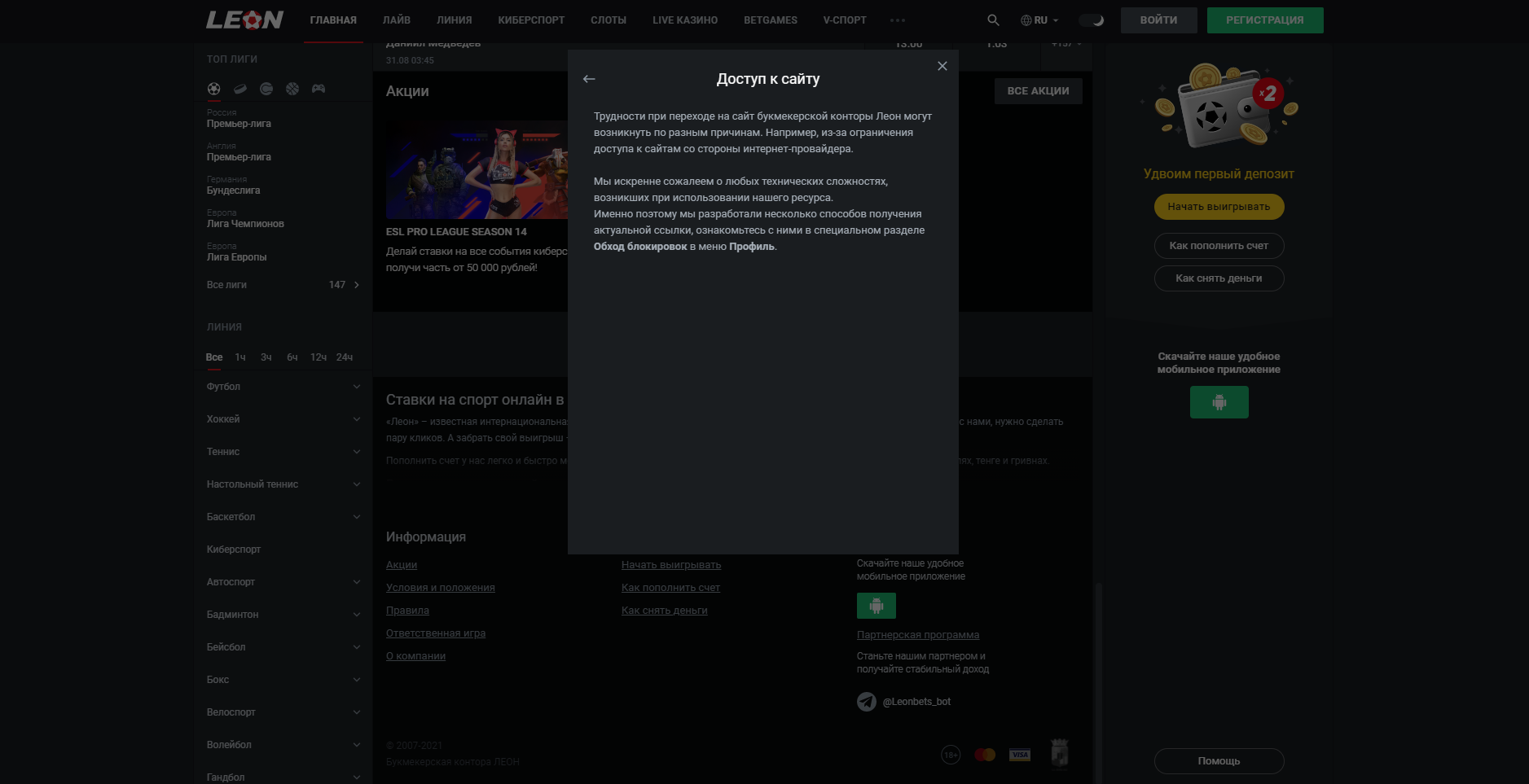Click the Android app download button in sidebar
Screen dimensions: 1529x784
(x=1219, y=402)
